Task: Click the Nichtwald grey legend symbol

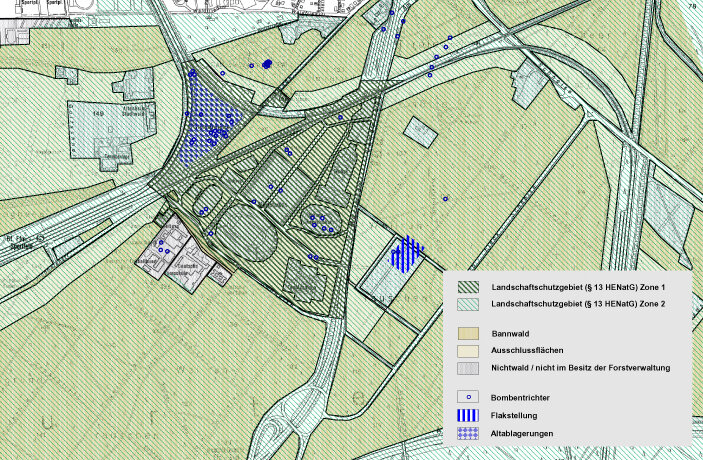Action: coord(464,367)
